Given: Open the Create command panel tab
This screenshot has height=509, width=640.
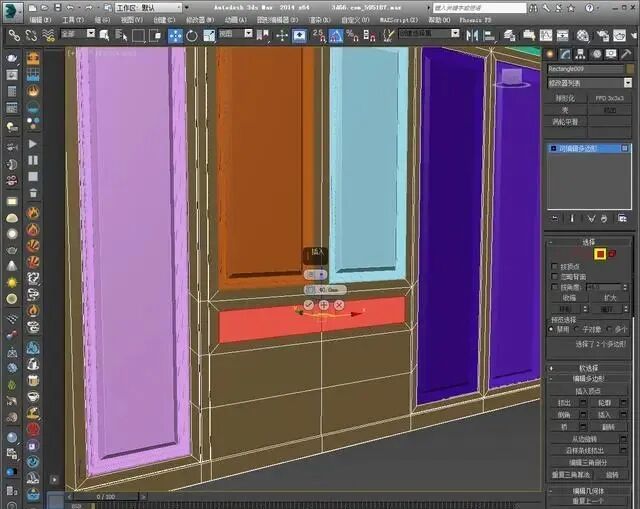Looking at the screenshot, I should [550, 54].
